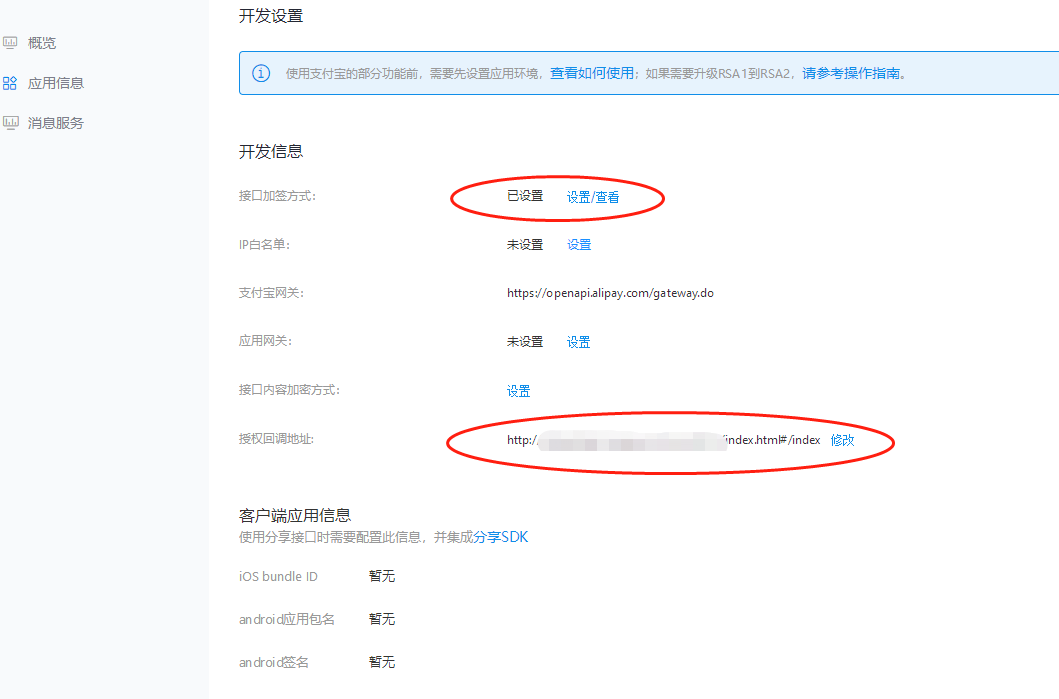Click the 授权回调地址 label
The image size is (1059, 699).
(x=276, y=439)
